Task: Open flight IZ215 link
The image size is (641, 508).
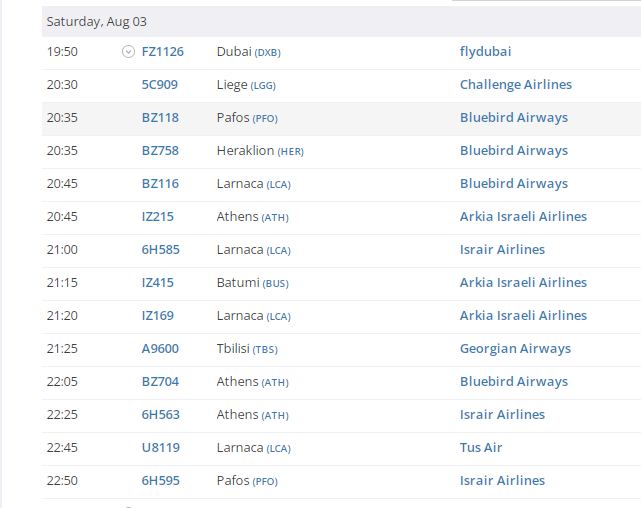Action: (157, 217)
